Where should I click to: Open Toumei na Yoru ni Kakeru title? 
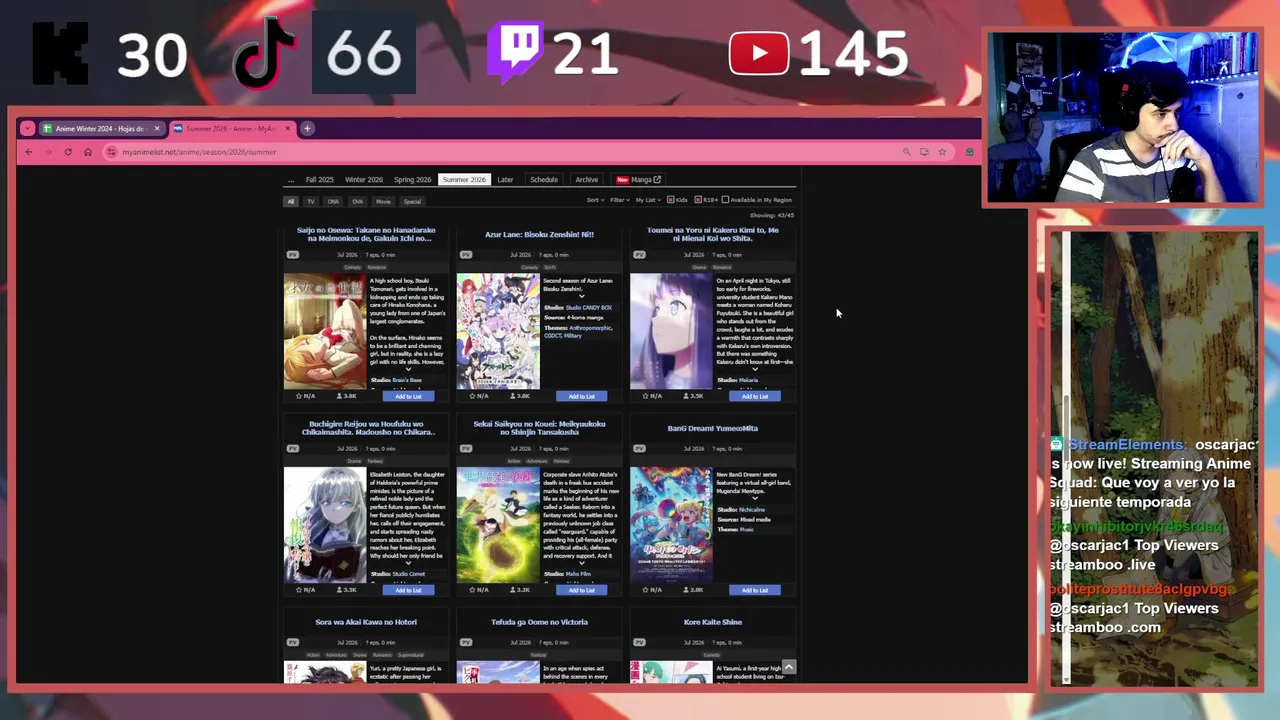click(x=712, y=234)
